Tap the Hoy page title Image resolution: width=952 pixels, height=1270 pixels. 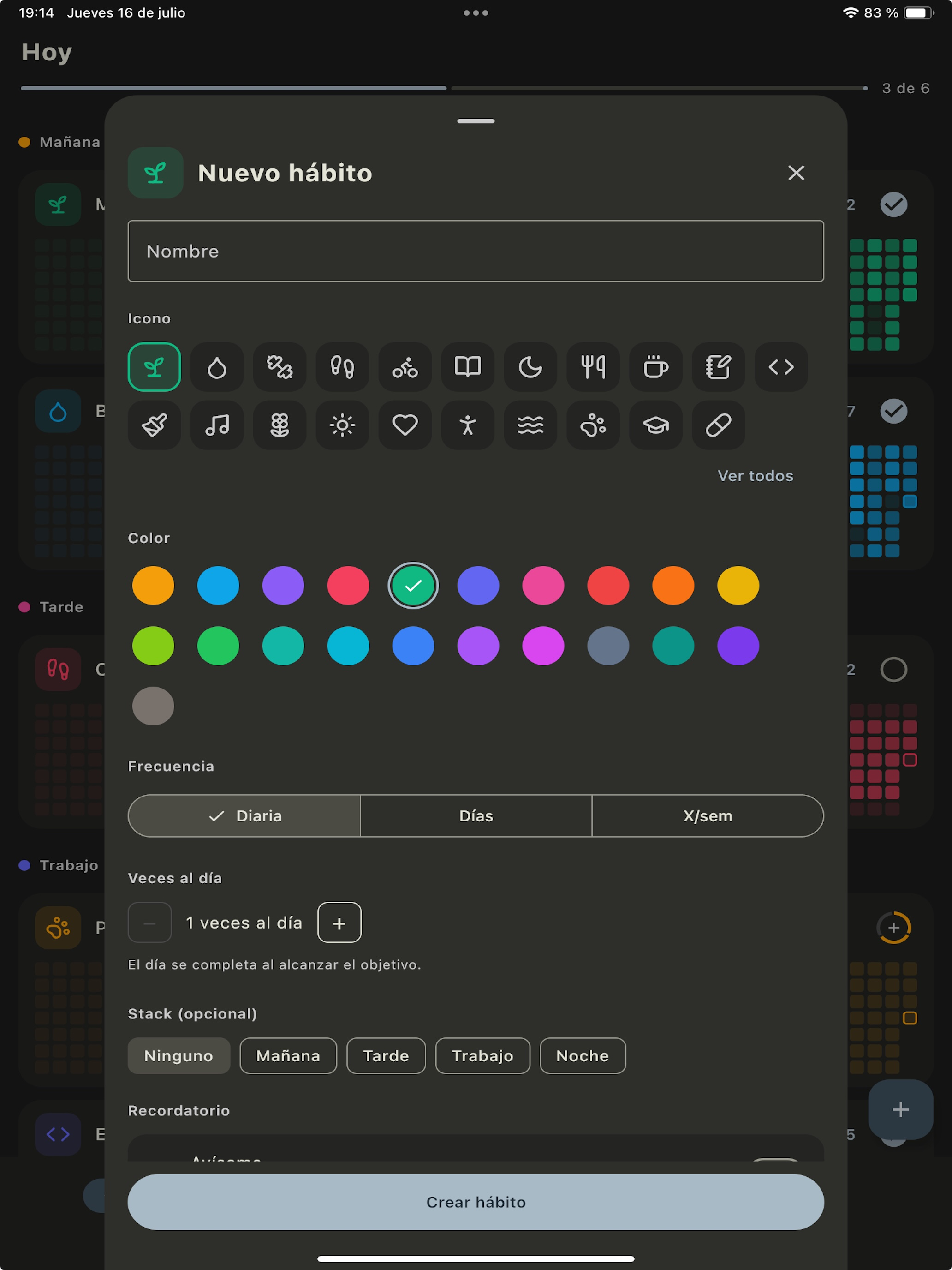coord(47,52)
